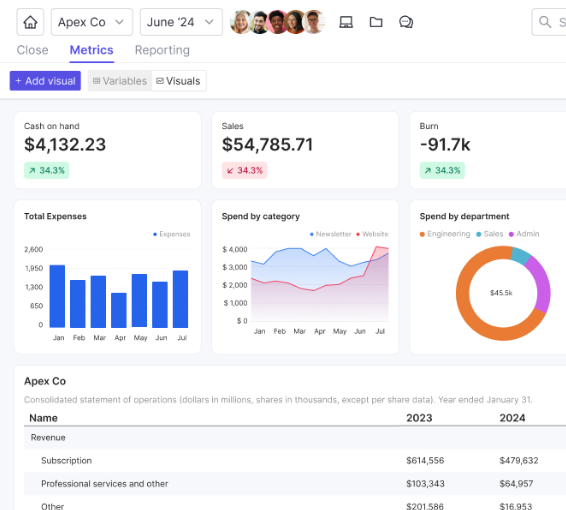
Task: Click the 2024 column header
Action: click(x=512, y=418)
